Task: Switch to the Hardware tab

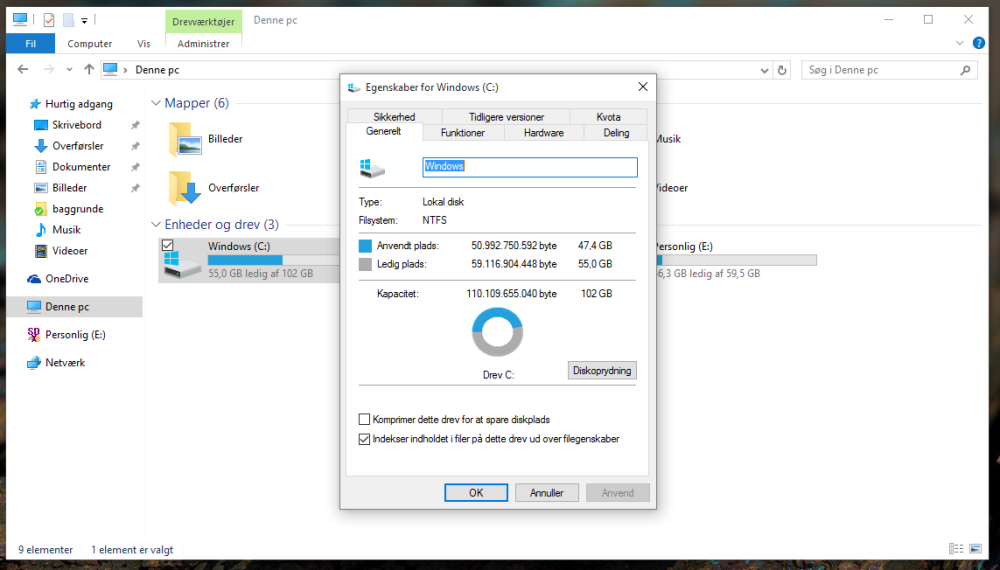Action: coord(543,133)
